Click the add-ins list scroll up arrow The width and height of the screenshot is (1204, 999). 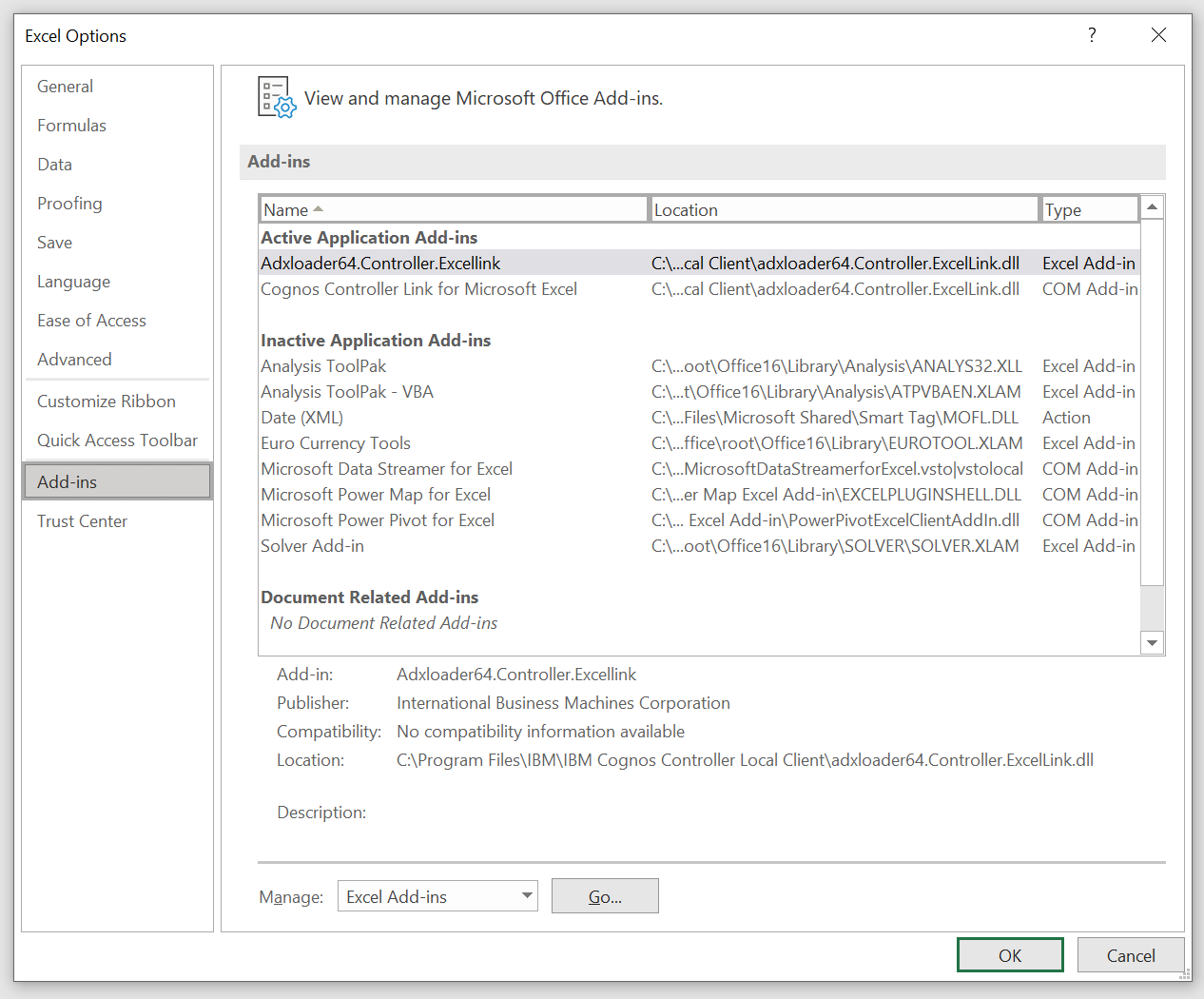1152,207
